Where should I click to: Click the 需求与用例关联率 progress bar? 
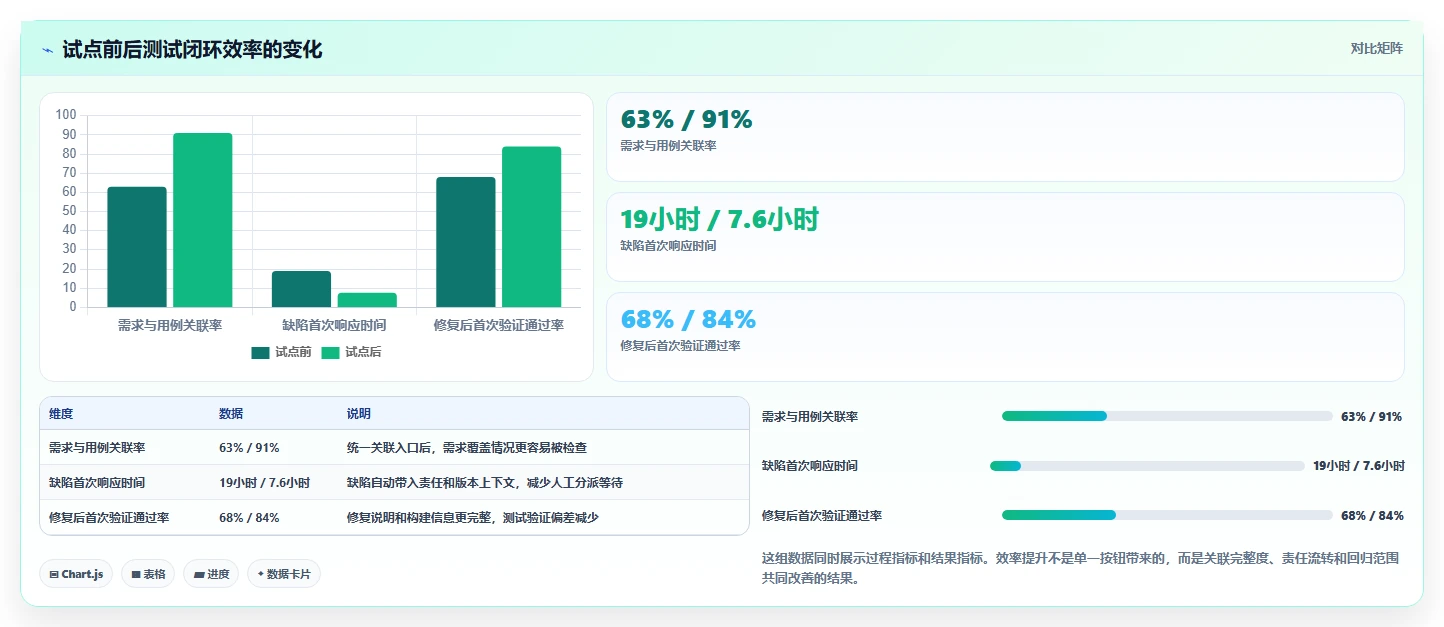coord(1167,416)
